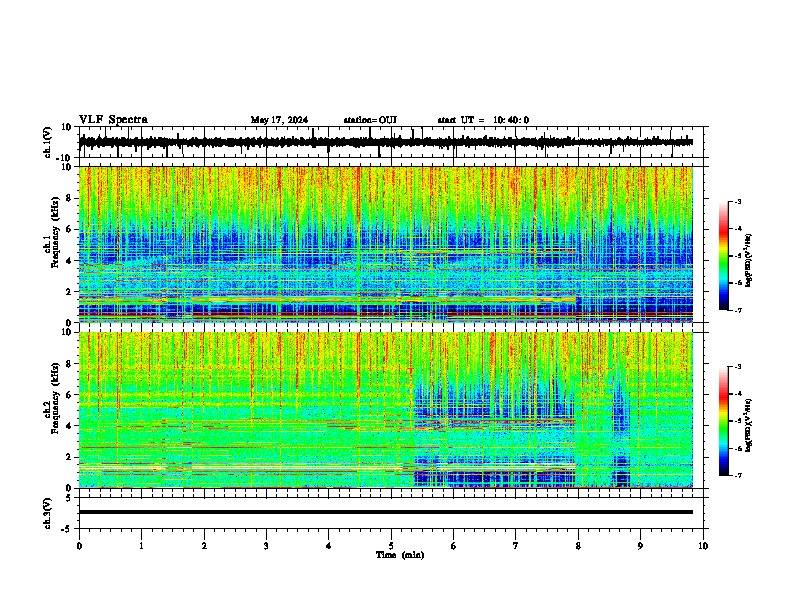The image size is (792, 612).
Task: Click the ch.1 spectrogram color scale bar
Action: click(723, 256)
